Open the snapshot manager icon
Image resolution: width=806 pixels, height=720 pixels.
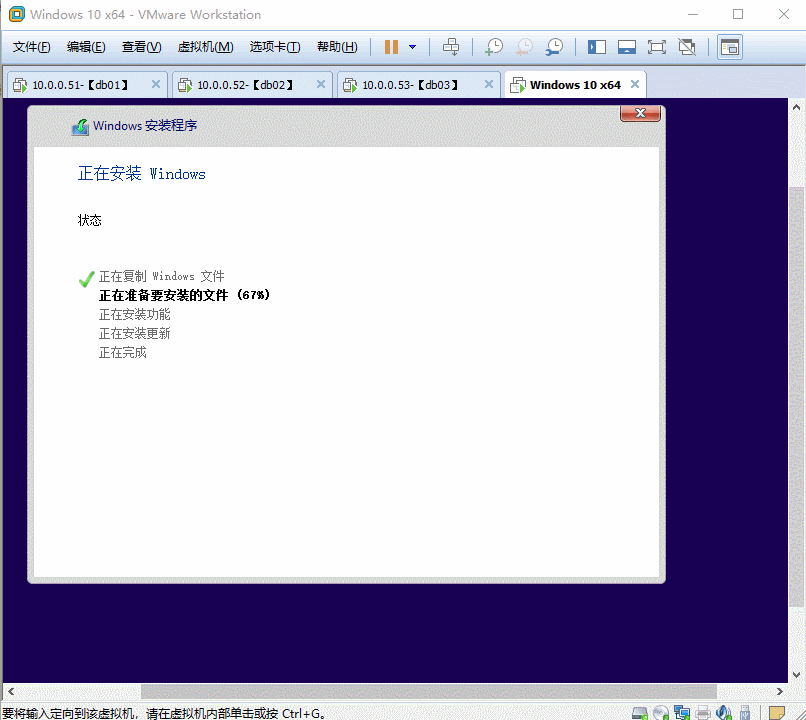[555, 47]
